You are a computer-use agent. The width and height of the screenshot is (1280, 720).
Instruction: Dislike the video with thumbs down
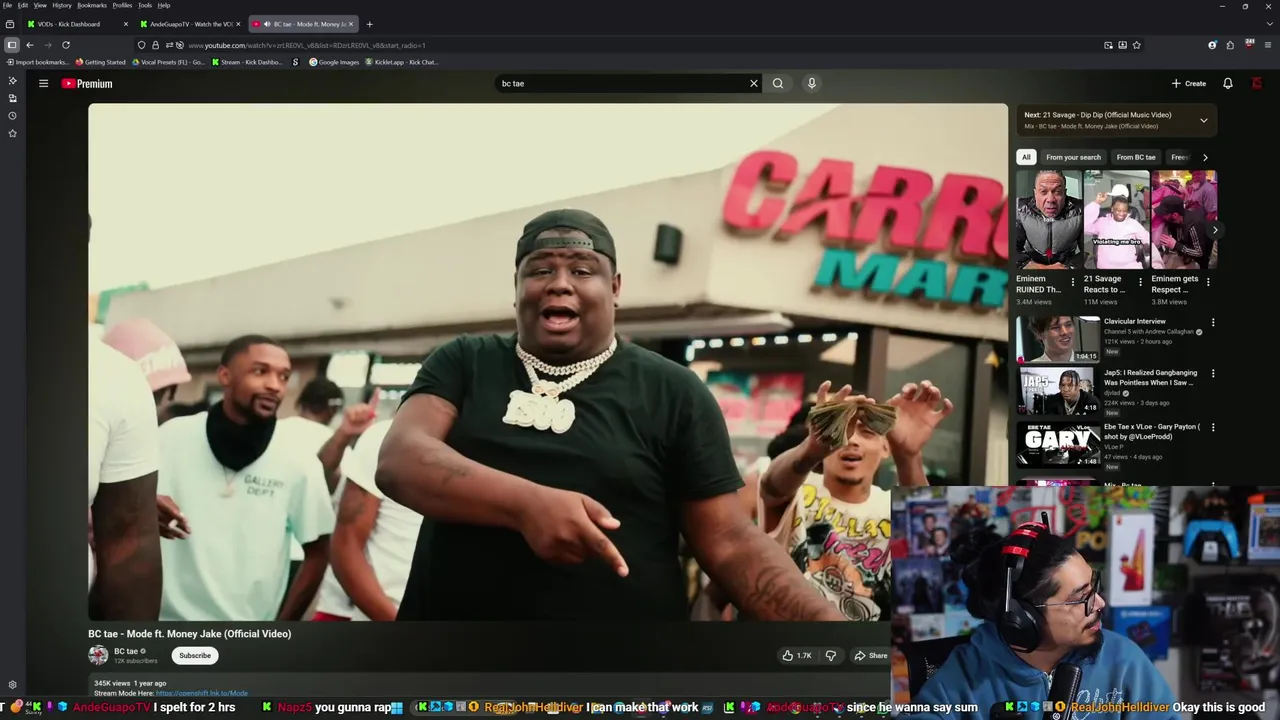click(830, 655)
